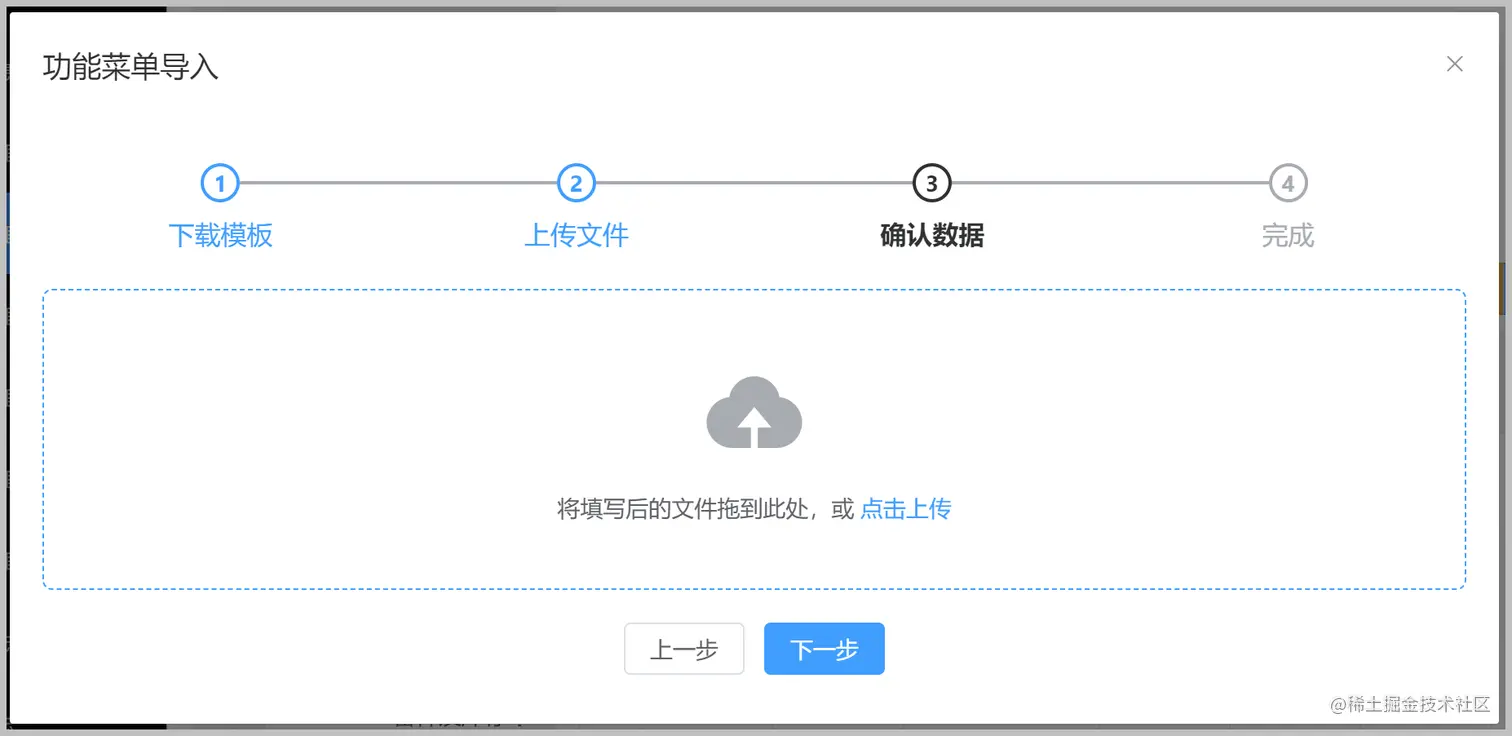Viewport: 1512px width, 736px height.
Task: Click the cloud upload icon
Action: [x=754, y=413]
